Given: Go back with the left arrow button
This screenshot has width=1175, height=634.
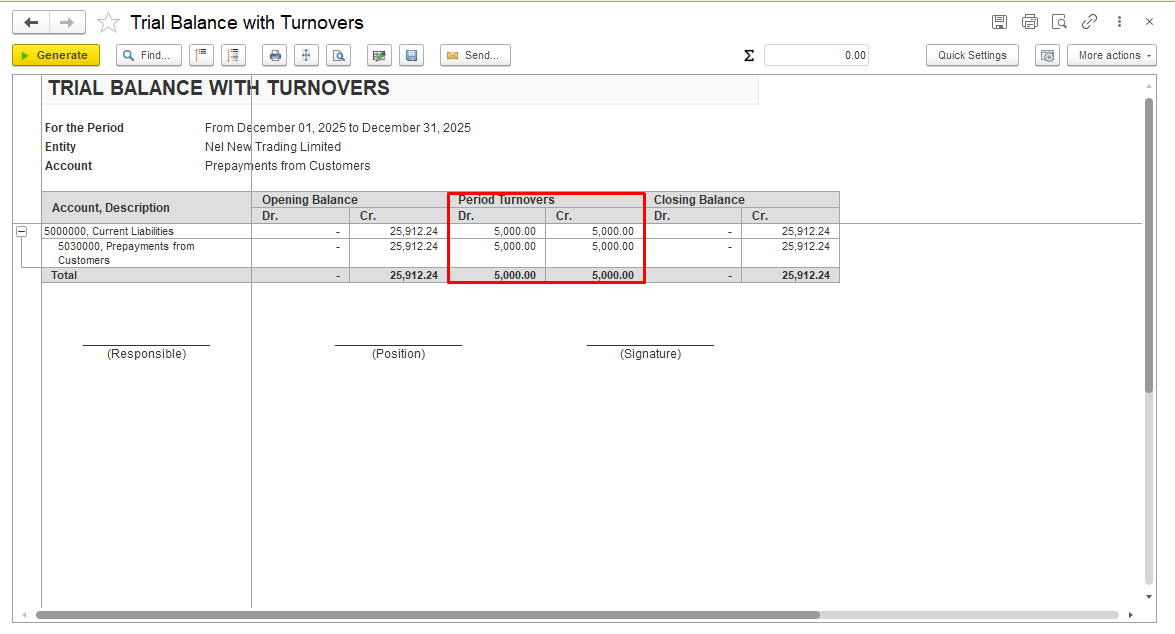Looking at the screenshot, I should (x=31, y=22).
